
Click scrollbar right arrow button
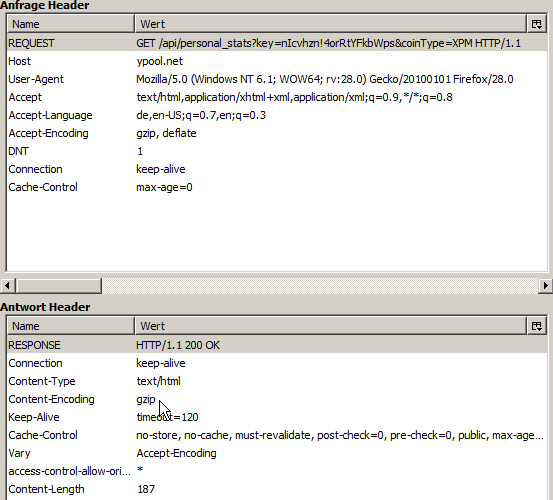(x=546, y=285)
